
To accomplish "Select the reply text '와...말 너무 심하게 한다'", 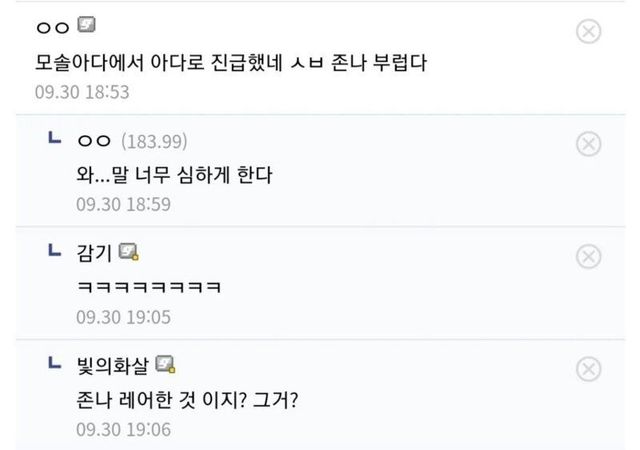I will (174, 173).
